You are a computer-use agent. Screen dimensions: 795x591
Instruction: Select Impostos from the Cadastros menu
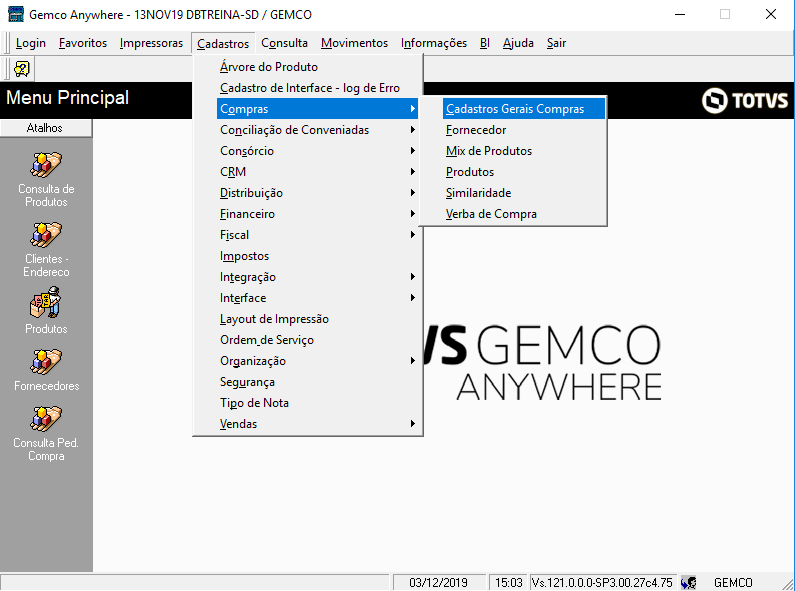(307, 256)
